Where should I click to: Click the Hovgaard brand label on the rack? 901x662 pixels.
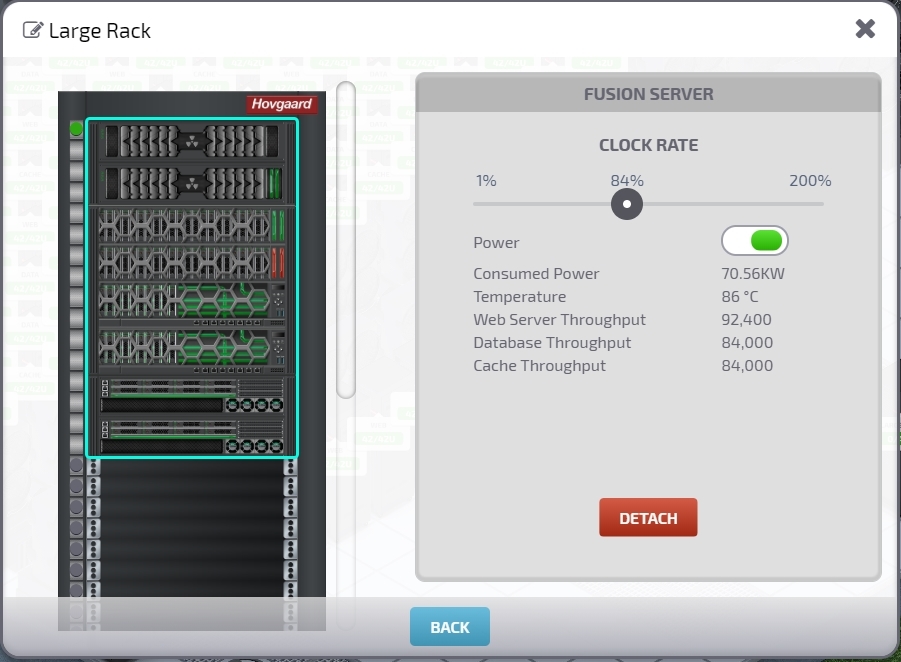(x=282, y=104)
